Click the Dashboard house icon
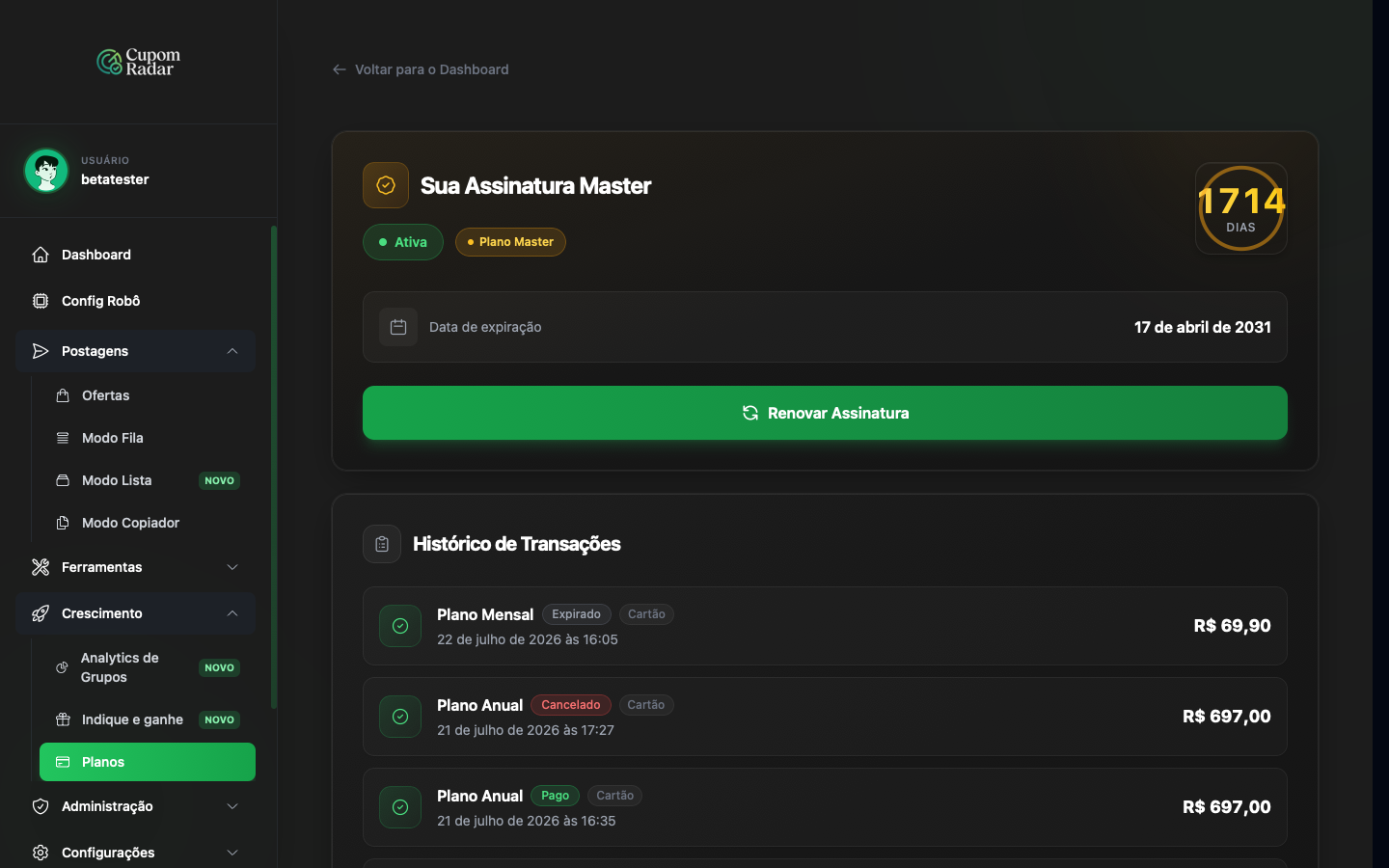 [41, 255]
